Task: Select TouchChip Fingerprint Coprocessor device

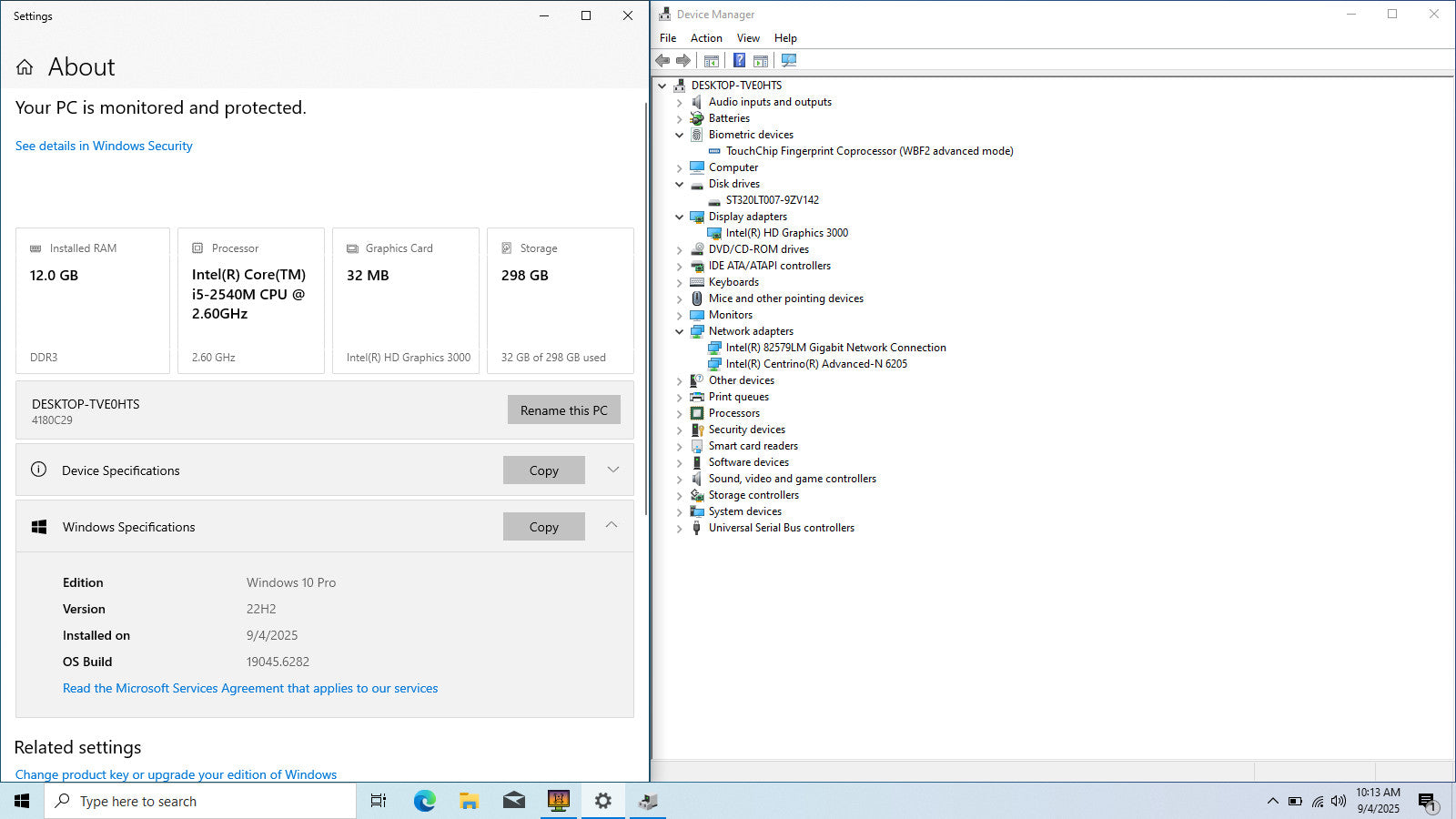Action: click(869, 151)
